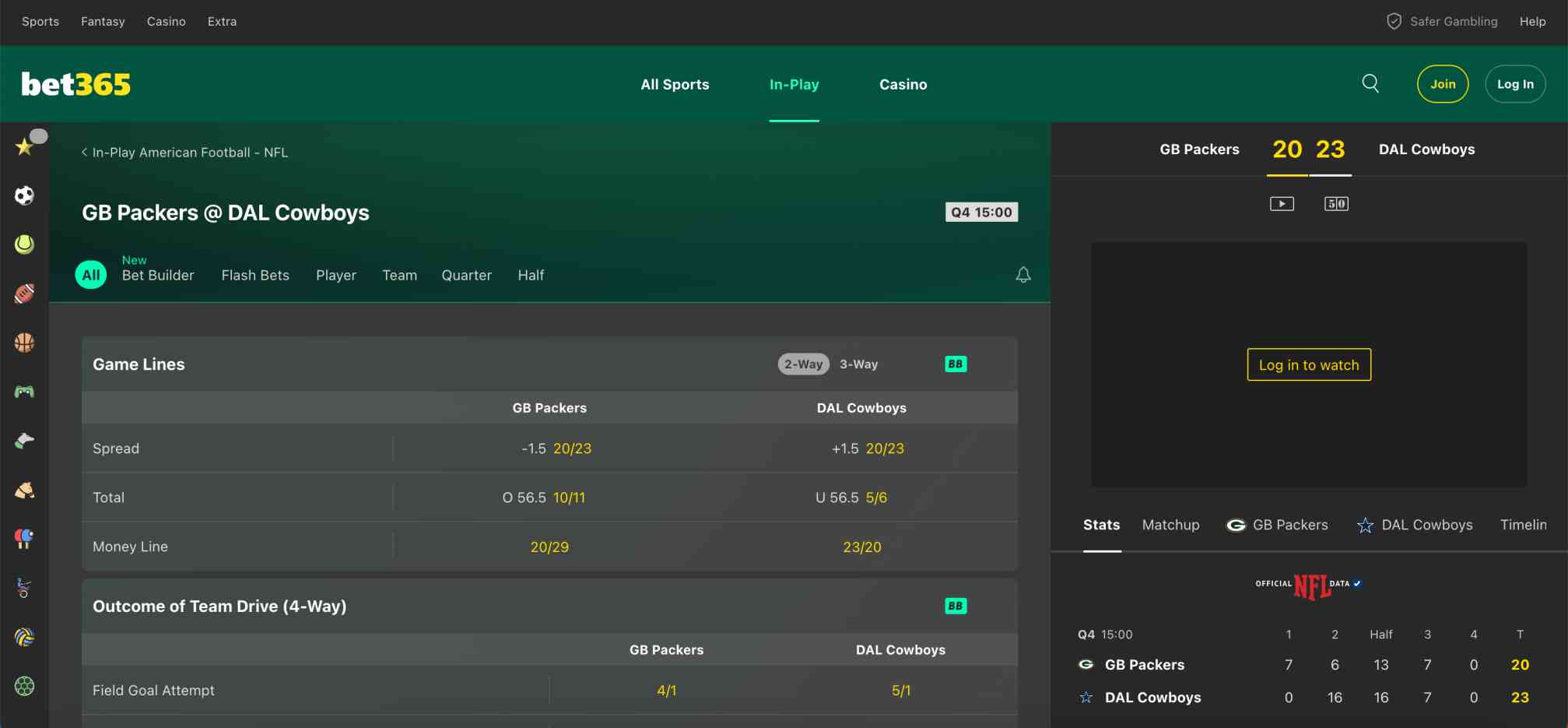
Task: Open the live stream play icon
Action: point(1282,203)
